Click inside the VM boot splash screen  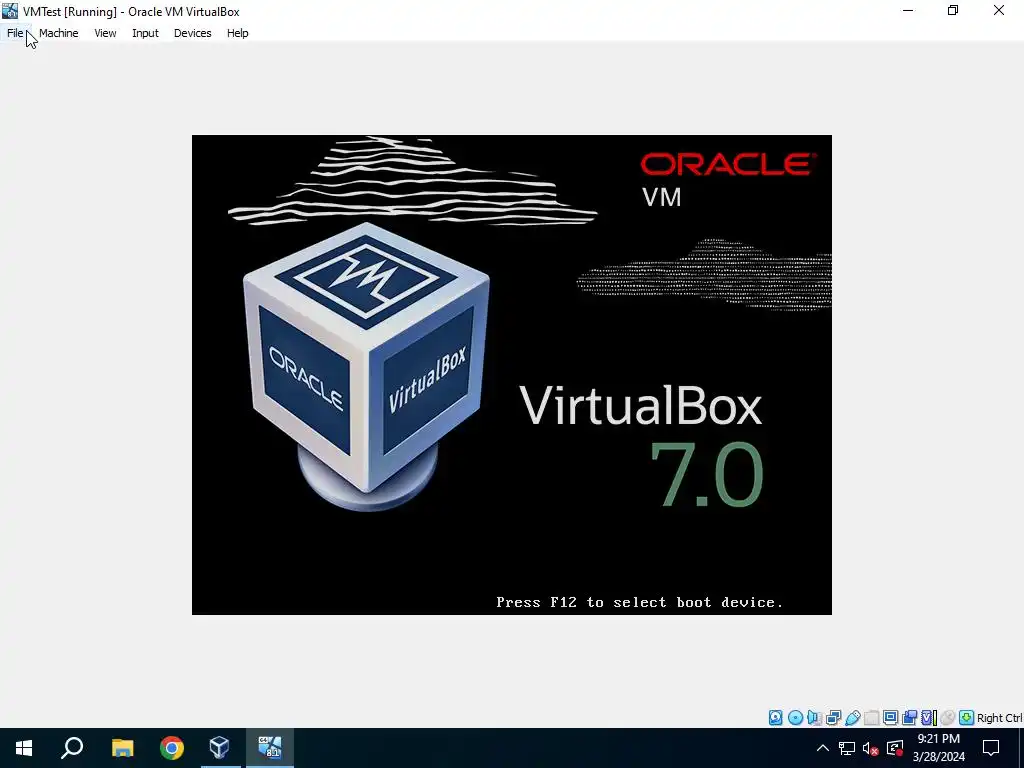click(x=511, y=375)
